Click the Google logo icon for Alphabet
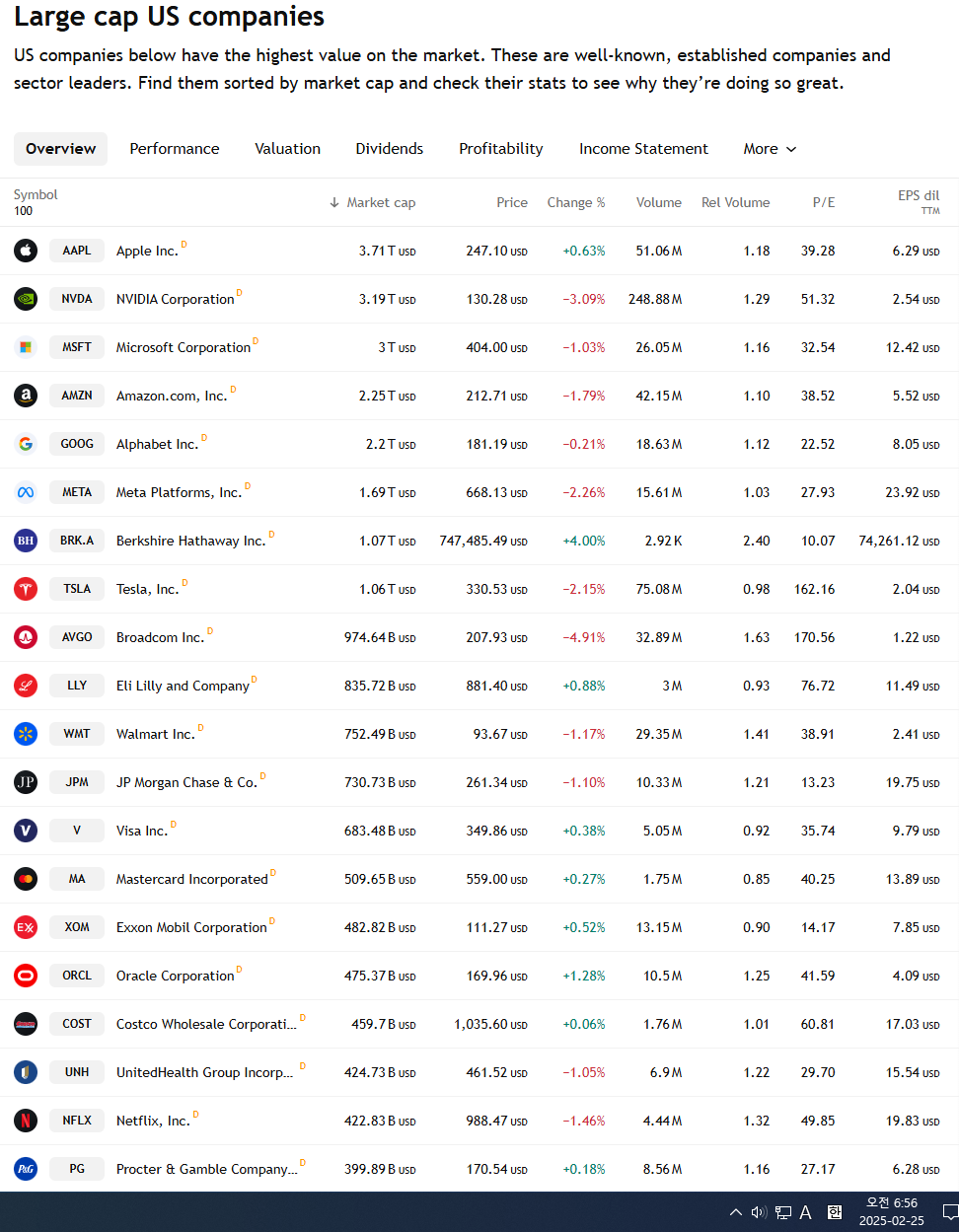Screen dimensions: 959x1232 point(26,444)
